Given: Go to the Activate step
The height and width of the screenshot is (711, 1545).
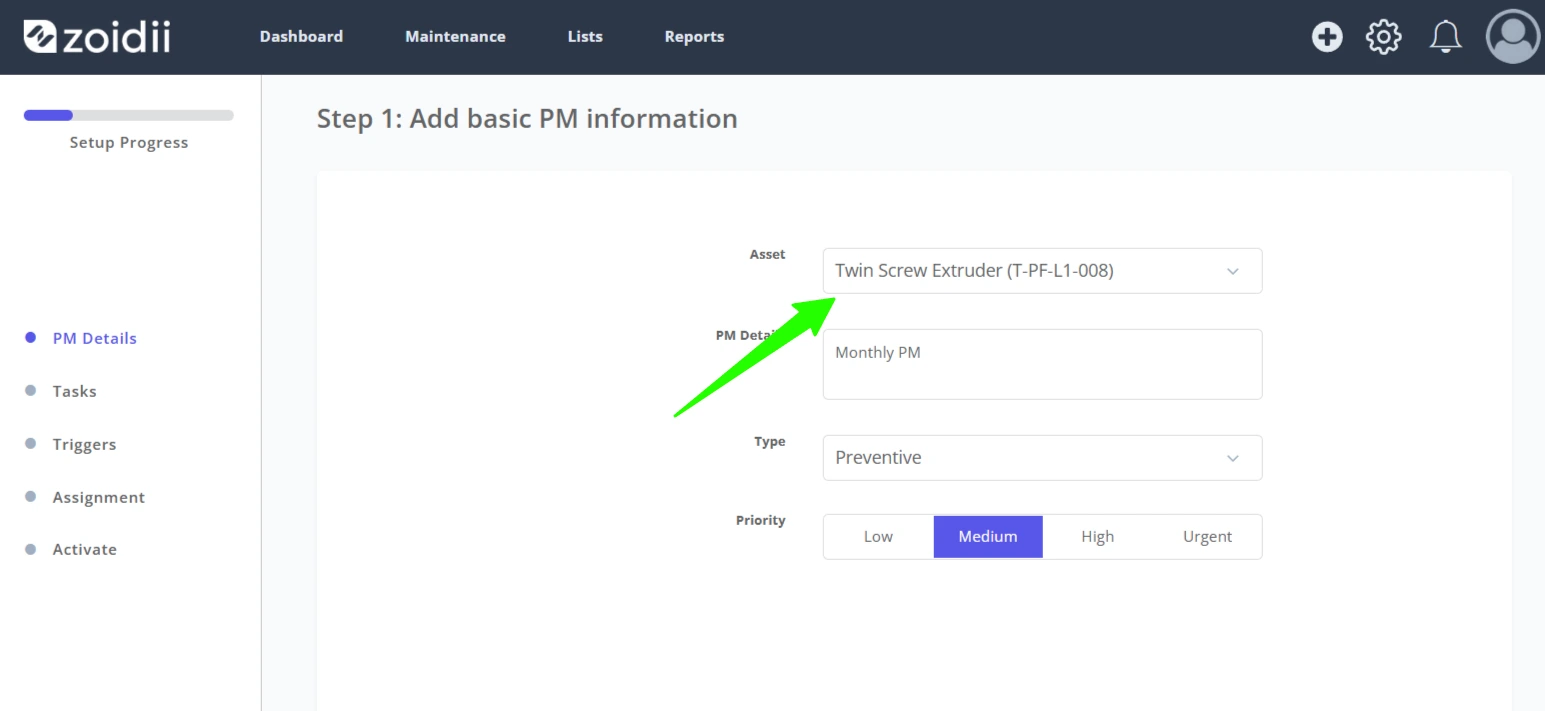Looking at the screenshot, I should pyautogui.click(x=84, y=549).
